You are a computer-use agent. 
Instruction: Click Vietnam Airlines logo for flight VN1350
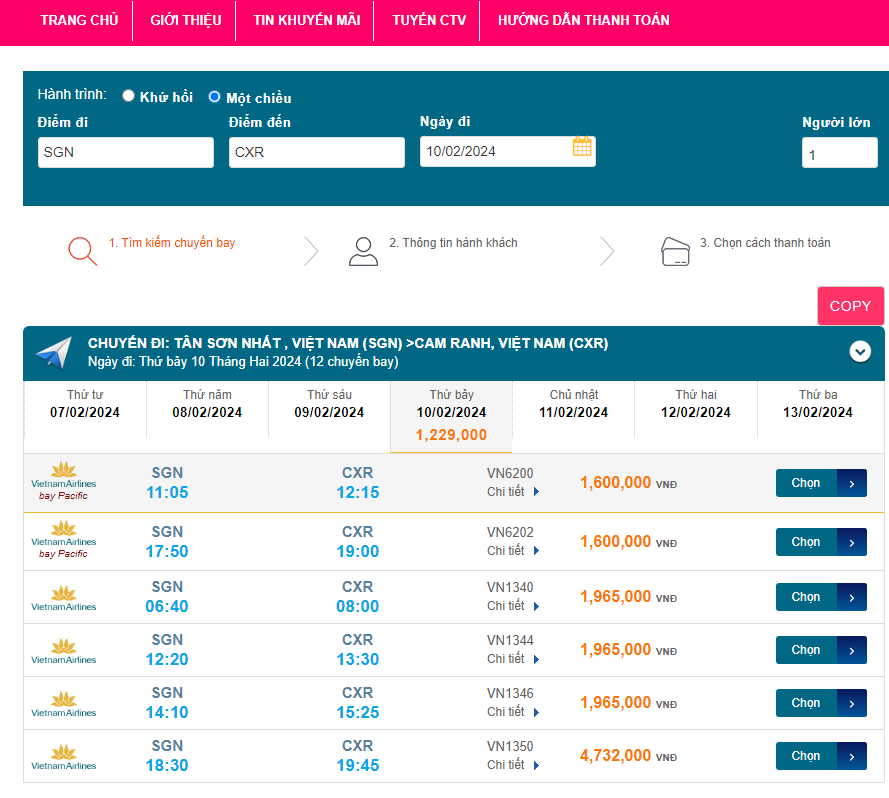click(x=64, y=756)
